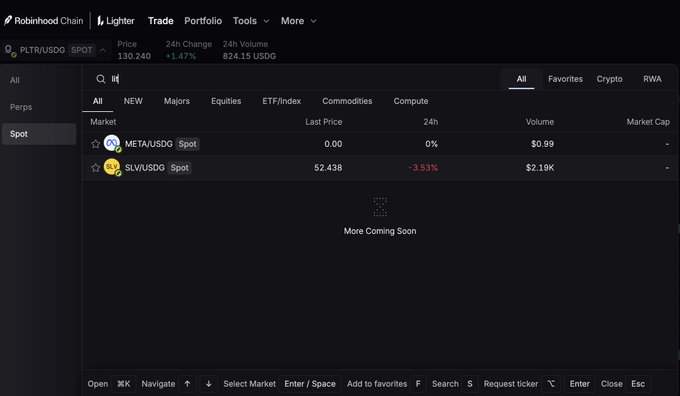
Task: Open the Trade page
Action: [160, 21]
